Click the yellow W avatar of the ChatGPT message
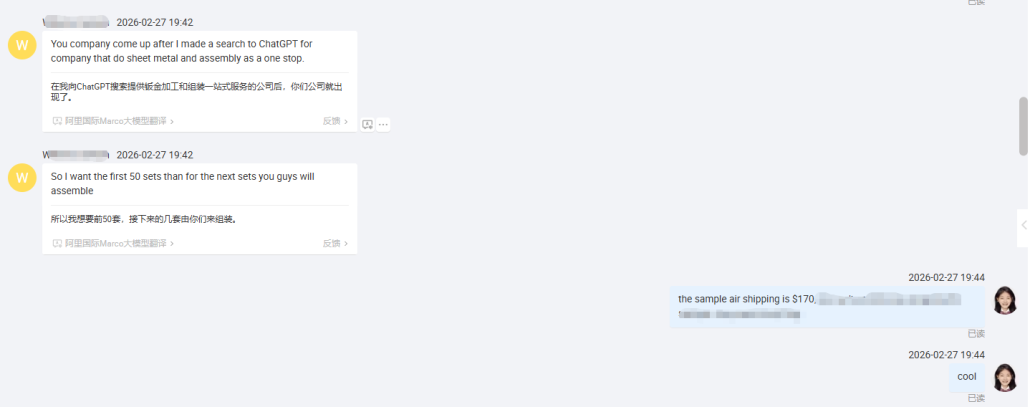 [x=22, y=45]
